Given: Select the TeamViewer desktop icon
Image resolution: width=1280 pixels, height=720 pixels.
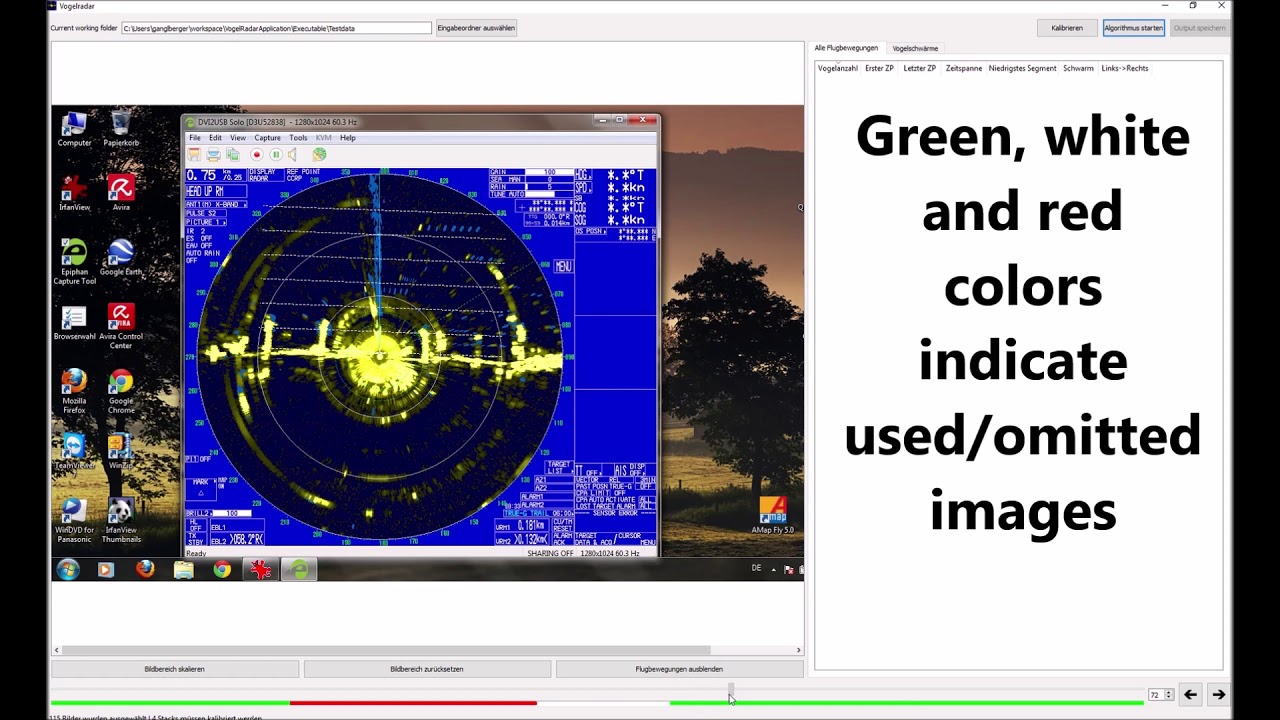Looking at the screenshot, I should click(x=74, y=452).
